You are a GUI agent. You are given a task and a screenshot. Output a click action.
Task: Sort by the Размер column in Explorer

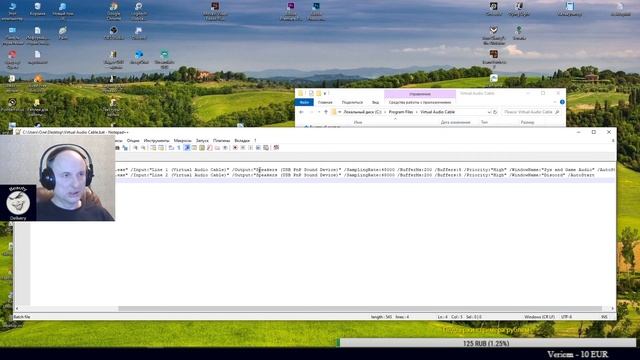(527, 122)
